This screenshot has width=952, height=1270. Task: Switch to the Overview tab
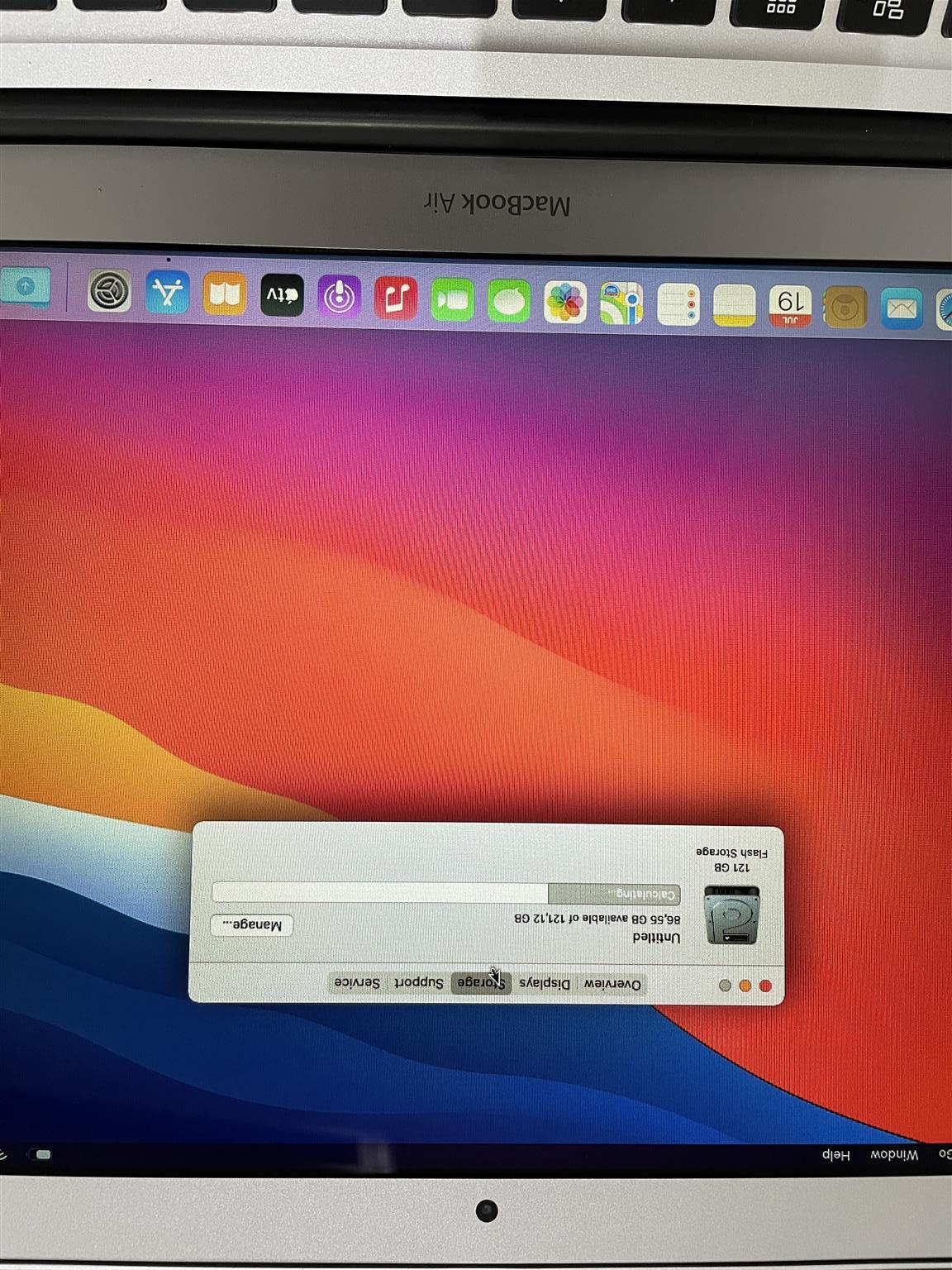[612, 984]
